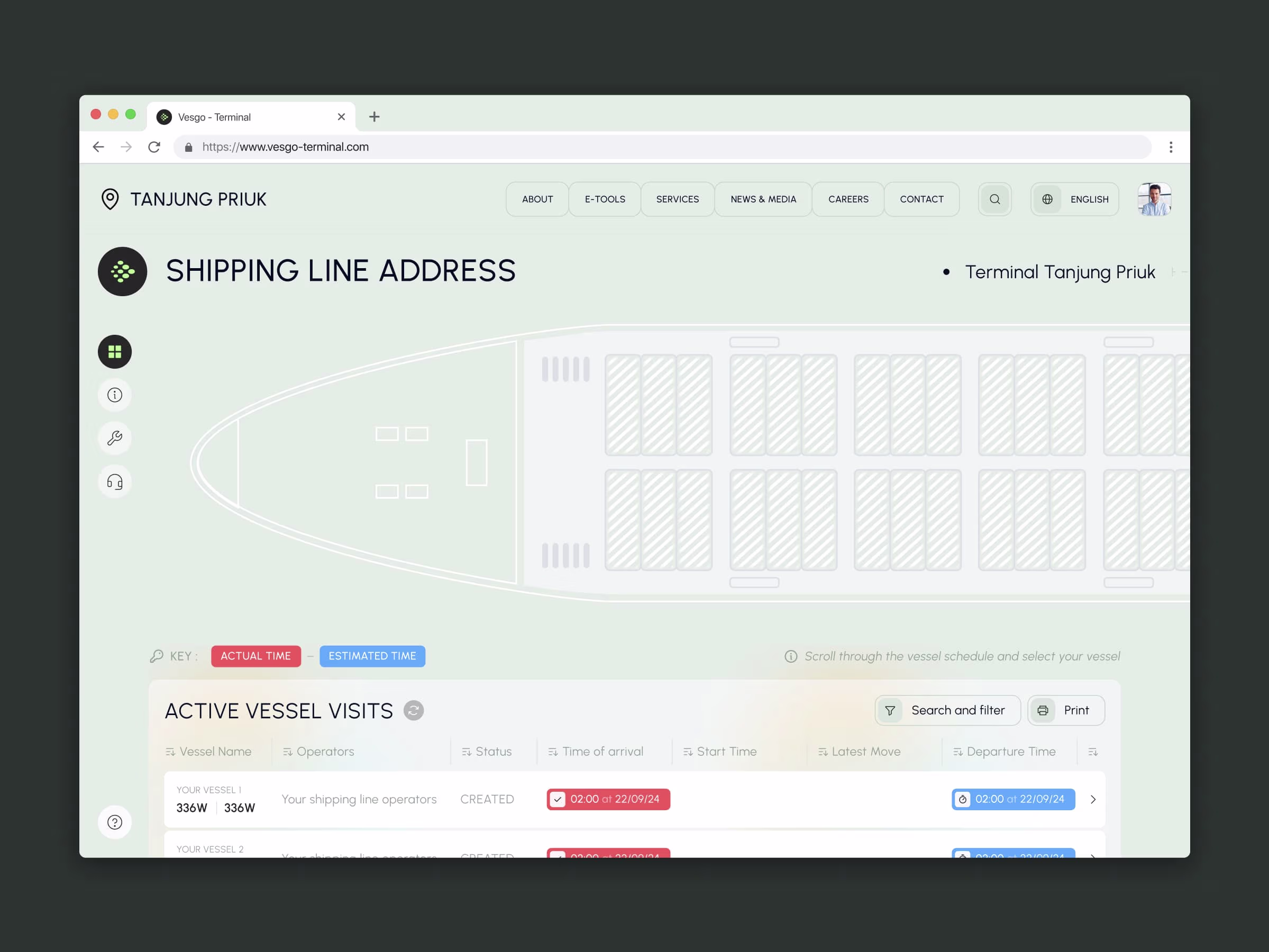
Task: Refresh the Active Vessel Visits list
Action: pos(414,710)
